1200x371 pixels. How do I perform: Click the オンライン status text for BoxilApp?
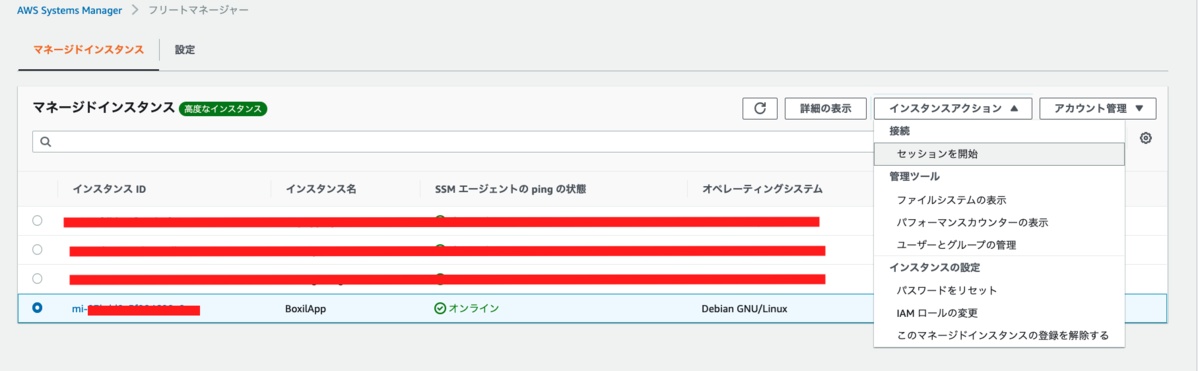tap(474, 308)
